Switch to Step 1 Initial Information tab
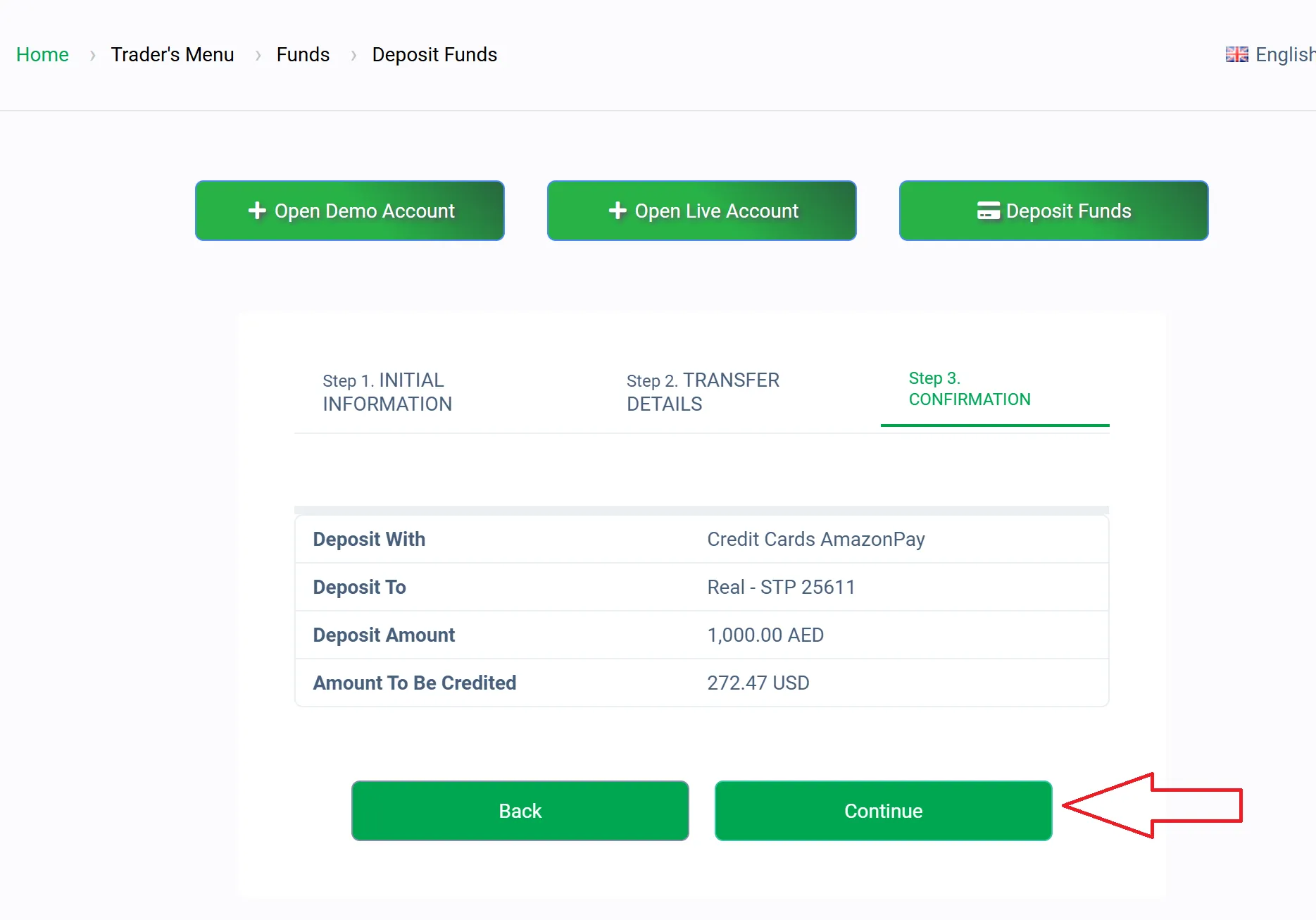 coord(387,392)
